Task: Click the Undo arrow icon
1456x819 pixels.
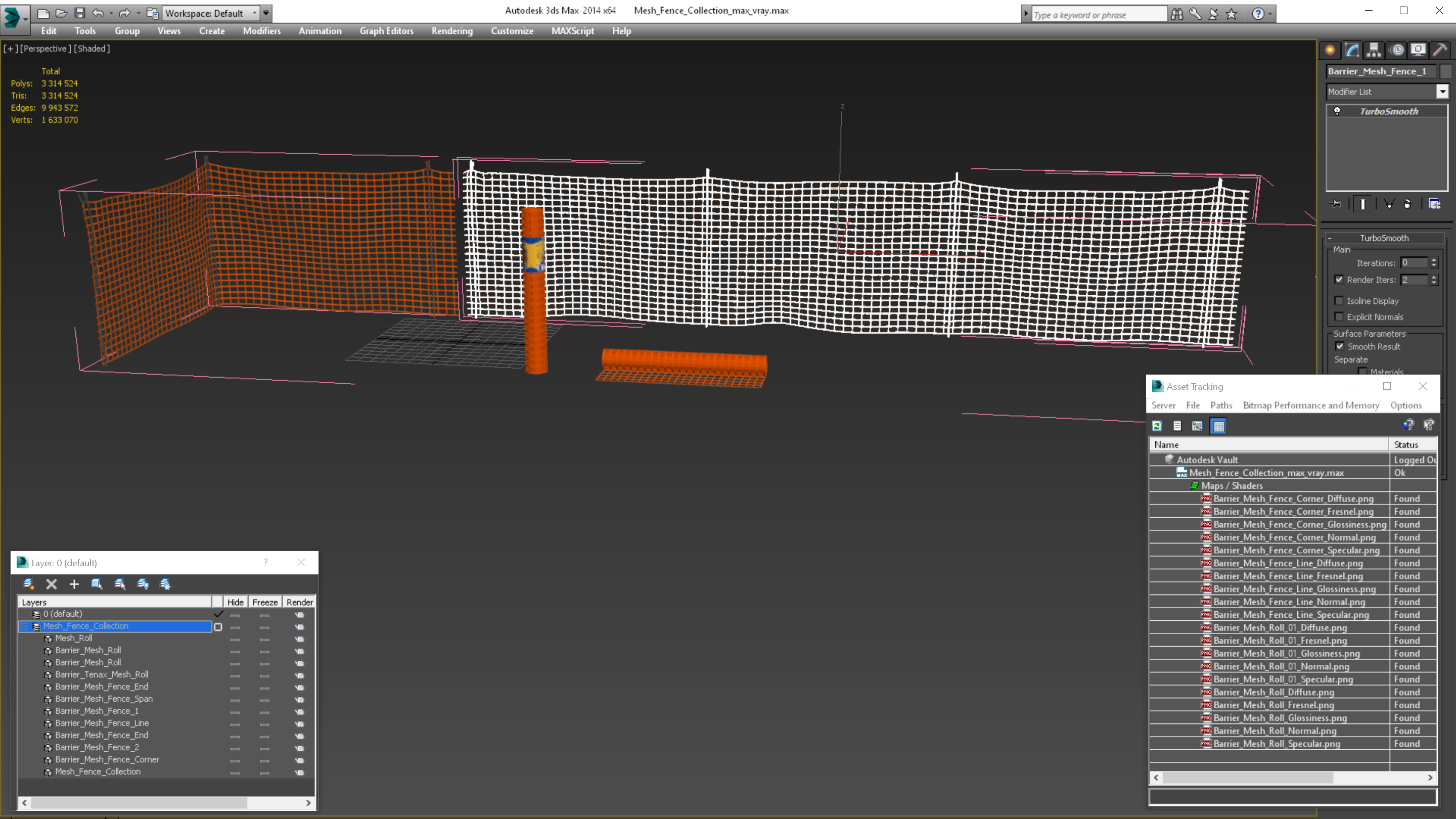Action: [98, 13]
